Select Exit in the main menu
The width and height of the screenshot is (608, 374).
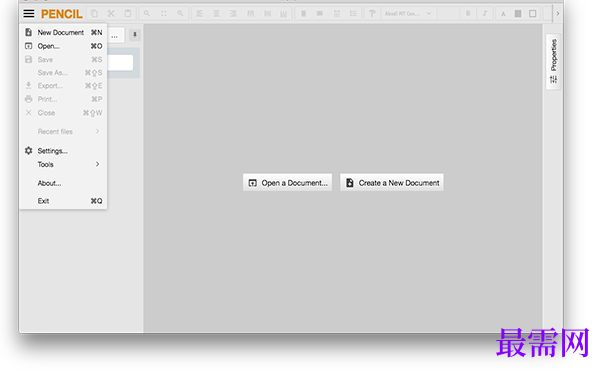[63, 201]
